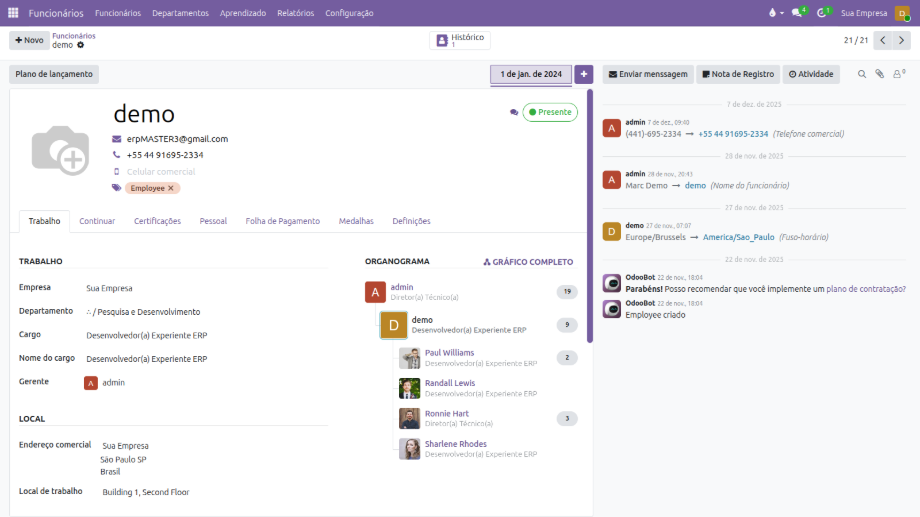The height and width of the screenshot is (517, 920).
Task: Open the conversations chat bubble icon
Action: click(799, 13)
